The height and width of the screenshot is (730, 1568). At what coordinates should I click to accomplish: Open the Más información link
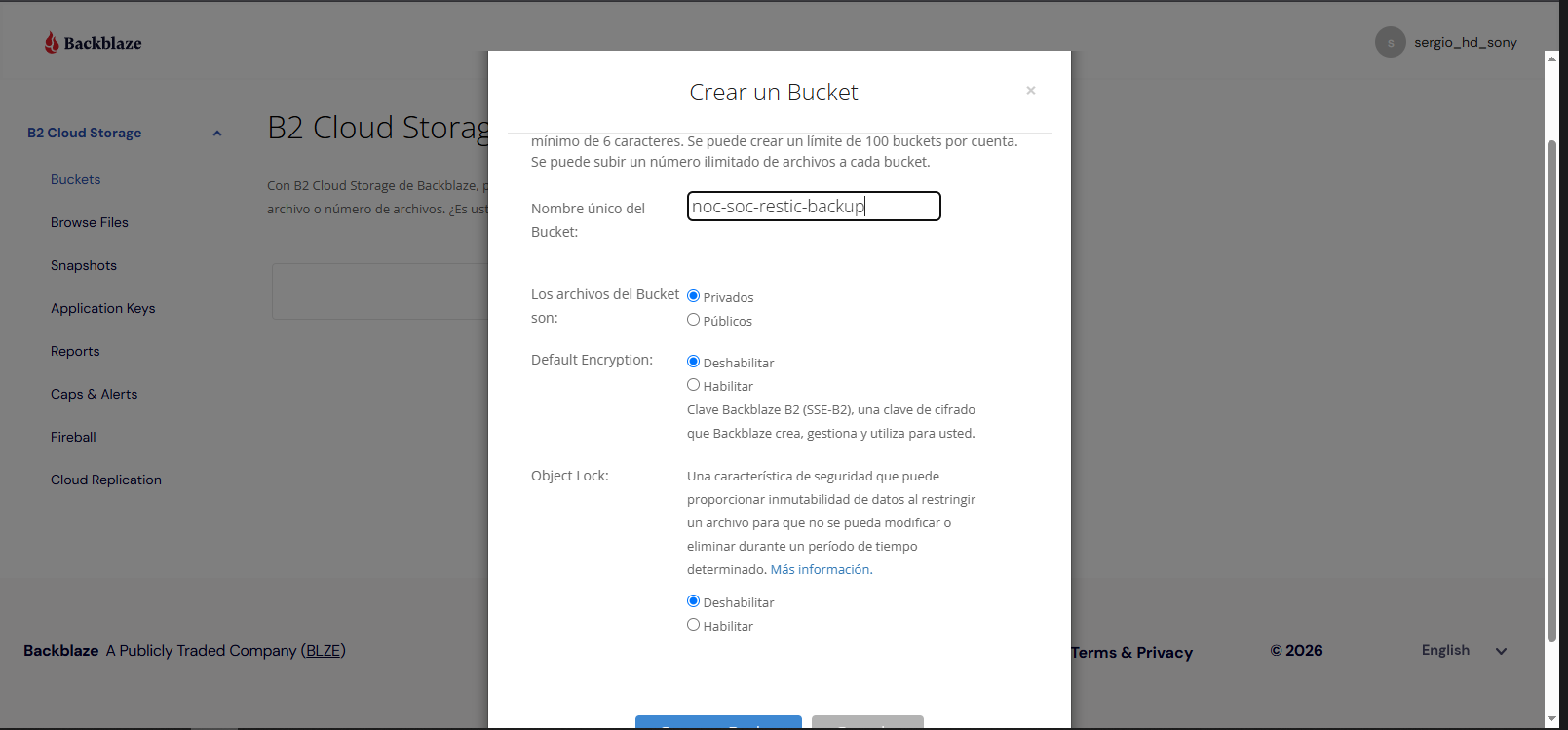coord(820,570)
